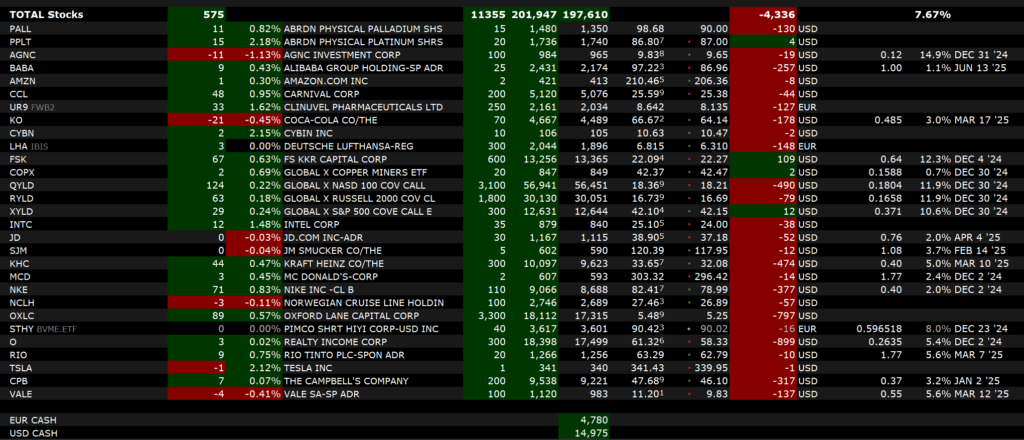This screenshot has height=440, width=1024.
Task: Select the red -21 change cell for KO
Action: [197, 118]
